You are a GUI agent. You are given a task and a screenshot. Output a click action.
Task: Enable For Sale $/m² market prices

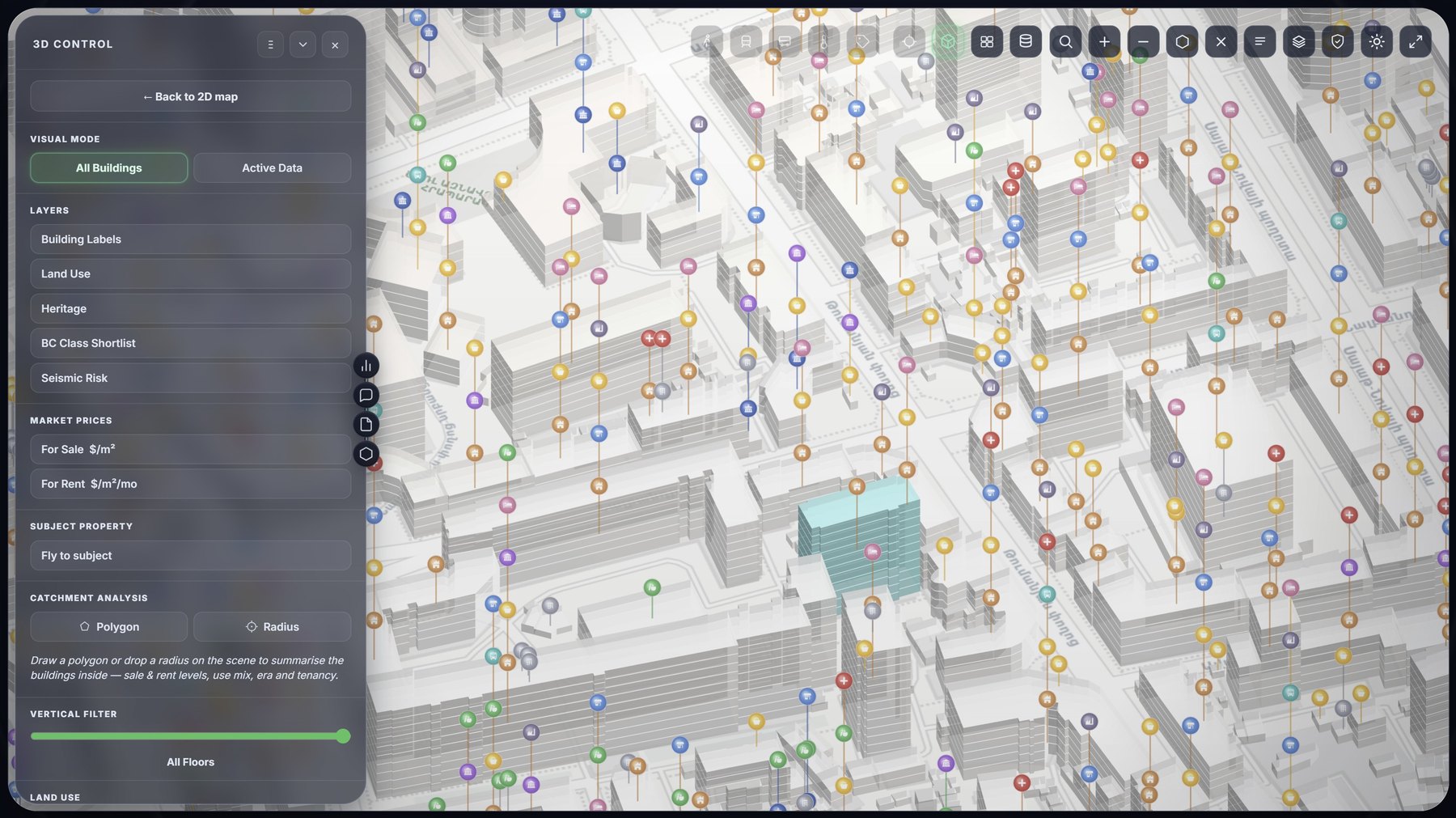click(x=191, y=449)
